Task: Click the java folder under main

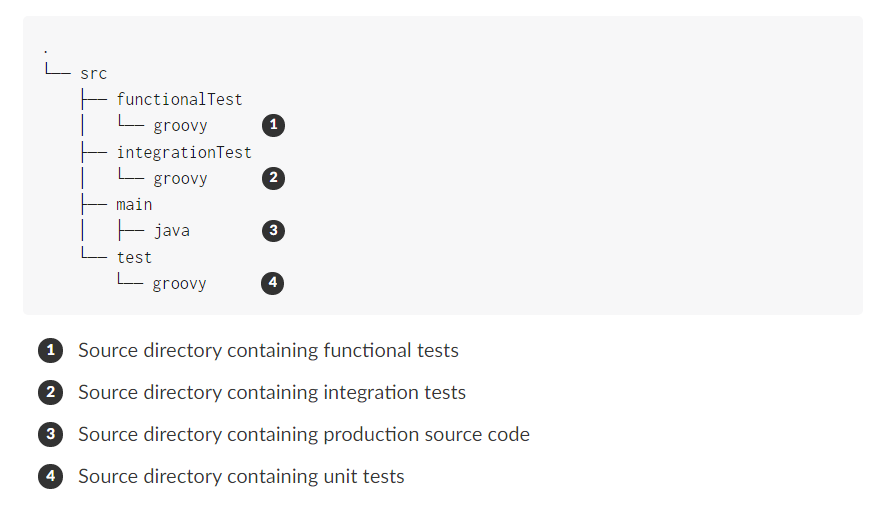Action: point(172,231)
